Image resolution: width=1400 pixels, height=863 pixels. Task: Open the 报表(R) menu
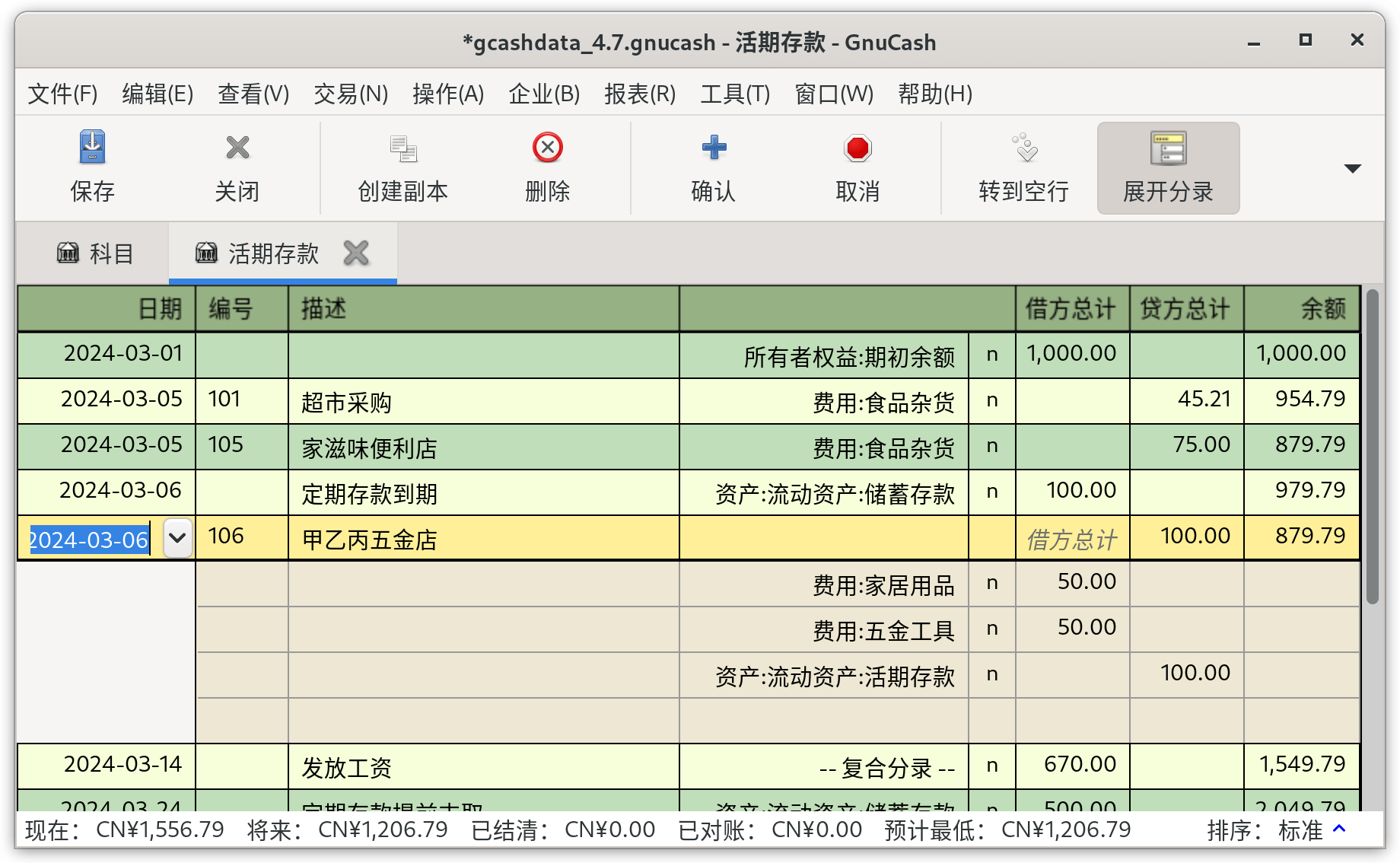640,94
